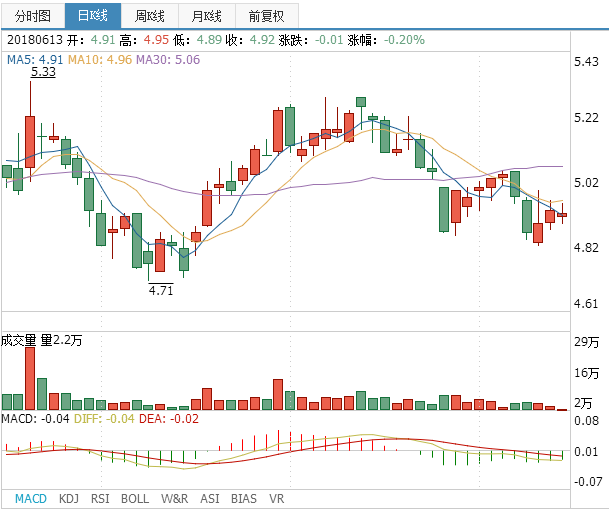The image size is (609, 514).
Task: Open the VR indicator
Action: [x=277, y=498]
